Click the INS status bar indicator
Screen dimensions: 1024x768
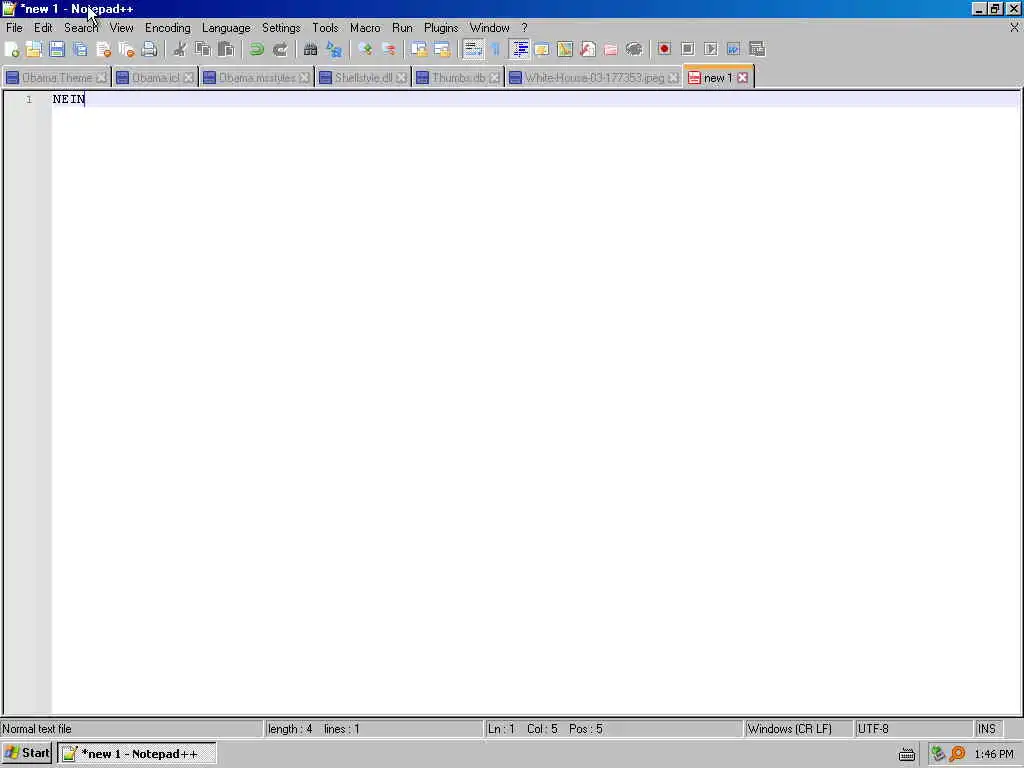987,729
